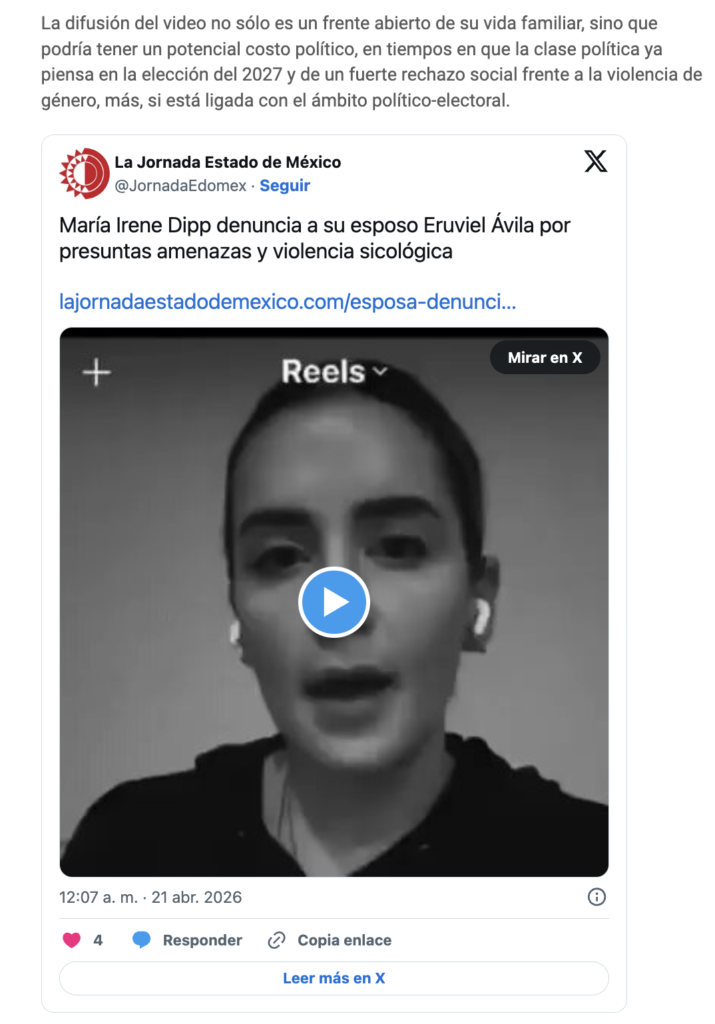
Task: Choose Leer más en X
Action: click(x=334, y=978)
